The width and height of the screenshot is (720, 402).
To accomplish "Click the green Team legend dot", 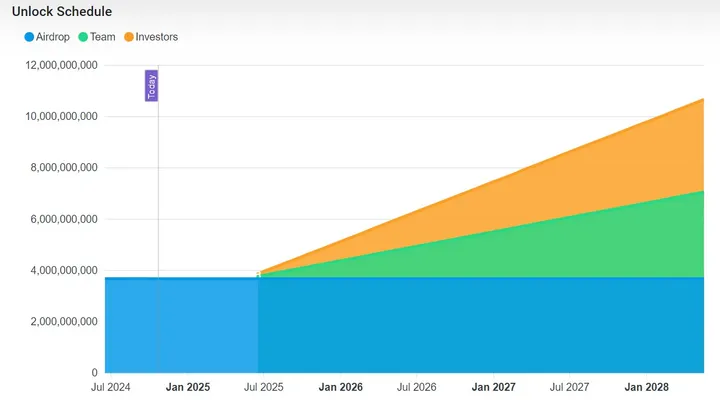I will click(82, 37).
